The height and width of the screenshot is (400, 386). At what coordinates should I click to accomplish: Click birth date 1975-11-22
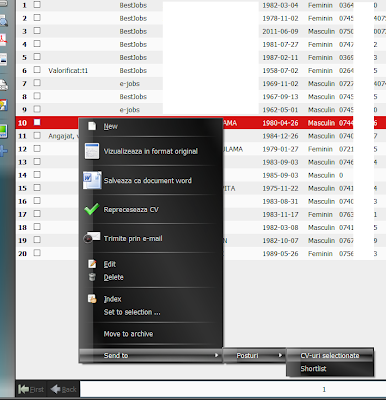tap(280, 188)
